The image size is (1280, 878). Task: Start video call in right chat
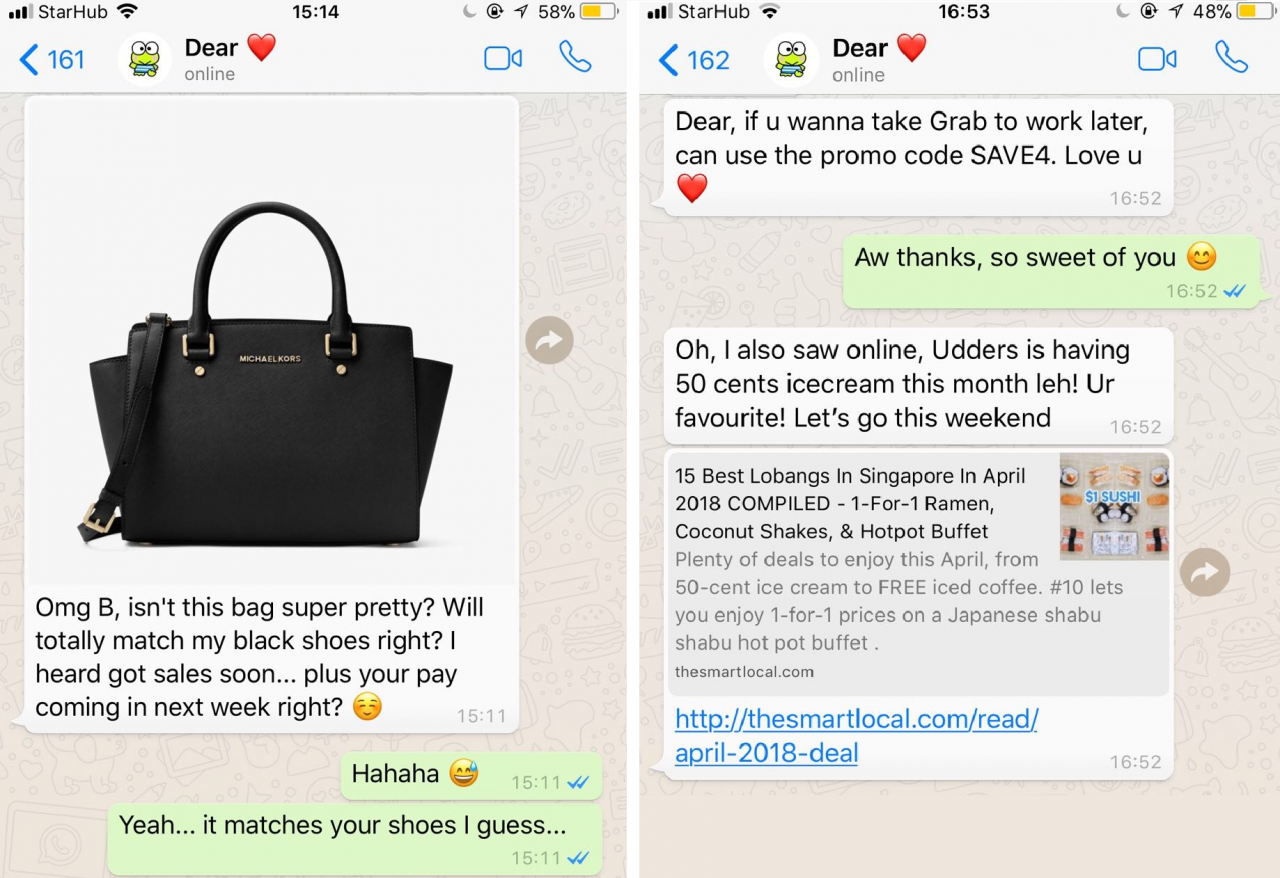[x=1157, y=59]
